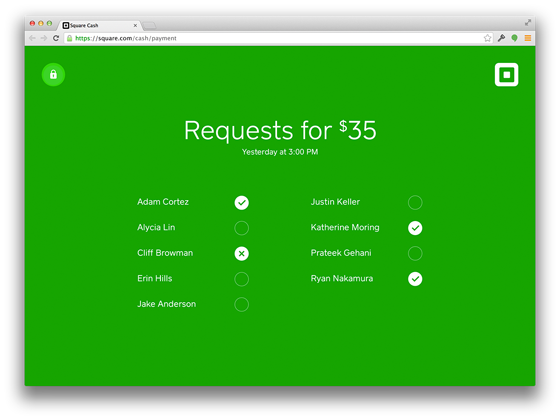The height and width of the screenshot is (420, 560).
Task: Select the Square Cash browser tab
Action: pyautogui.click(x=99, y=25)
